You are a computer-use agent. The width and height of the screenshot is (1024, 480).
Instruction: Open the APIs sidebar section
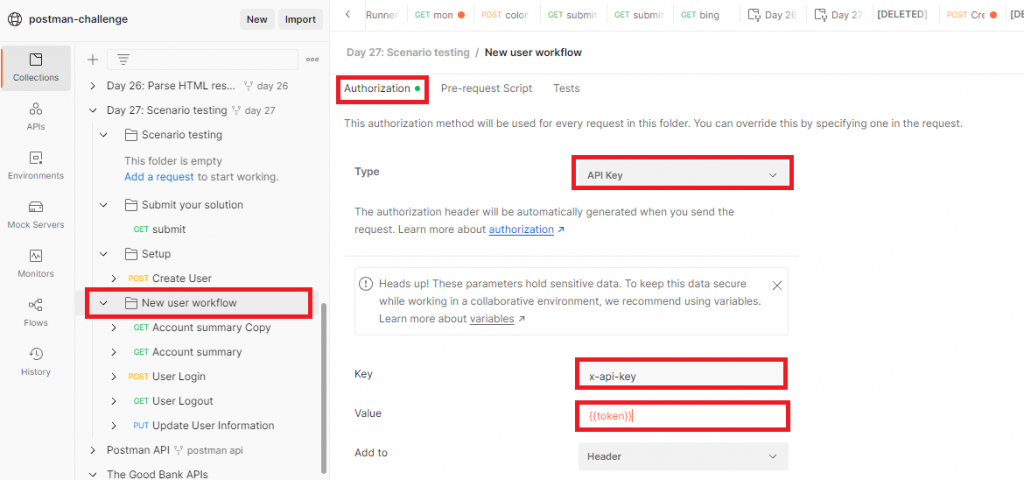point(36,117)
